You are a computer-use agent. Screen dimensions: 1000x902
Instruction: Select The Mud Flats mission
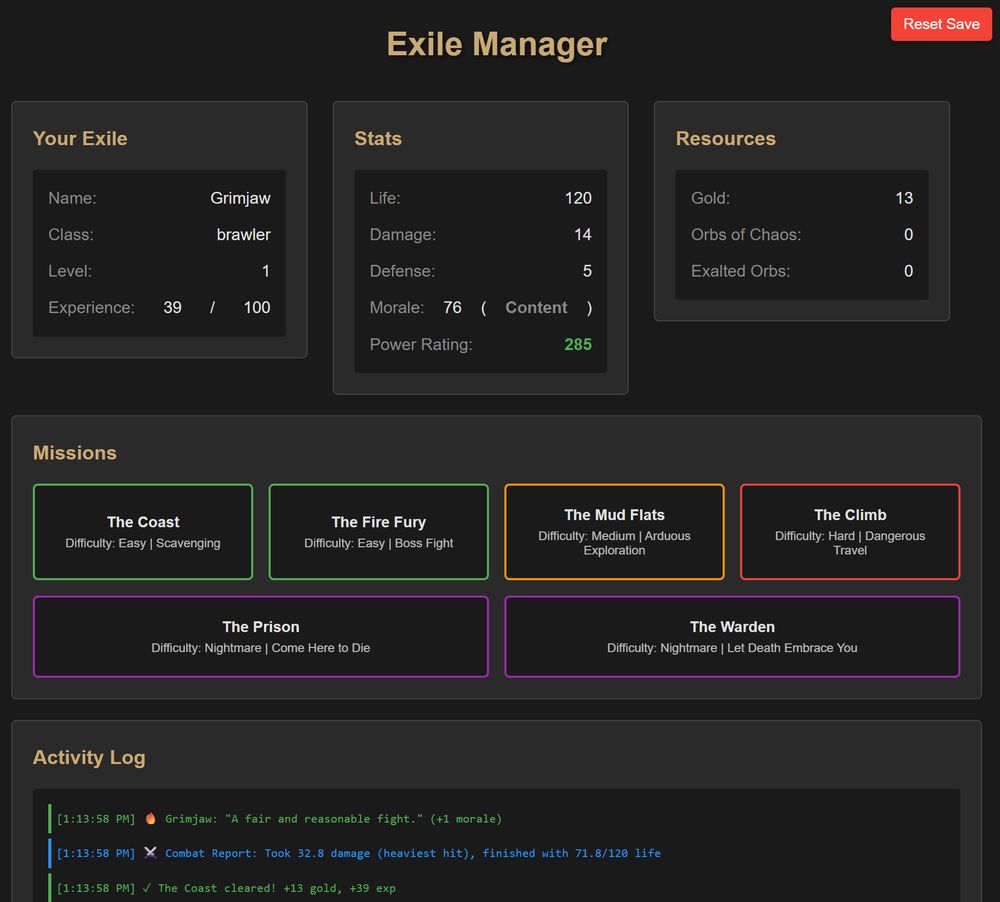[x=614, y=531]
